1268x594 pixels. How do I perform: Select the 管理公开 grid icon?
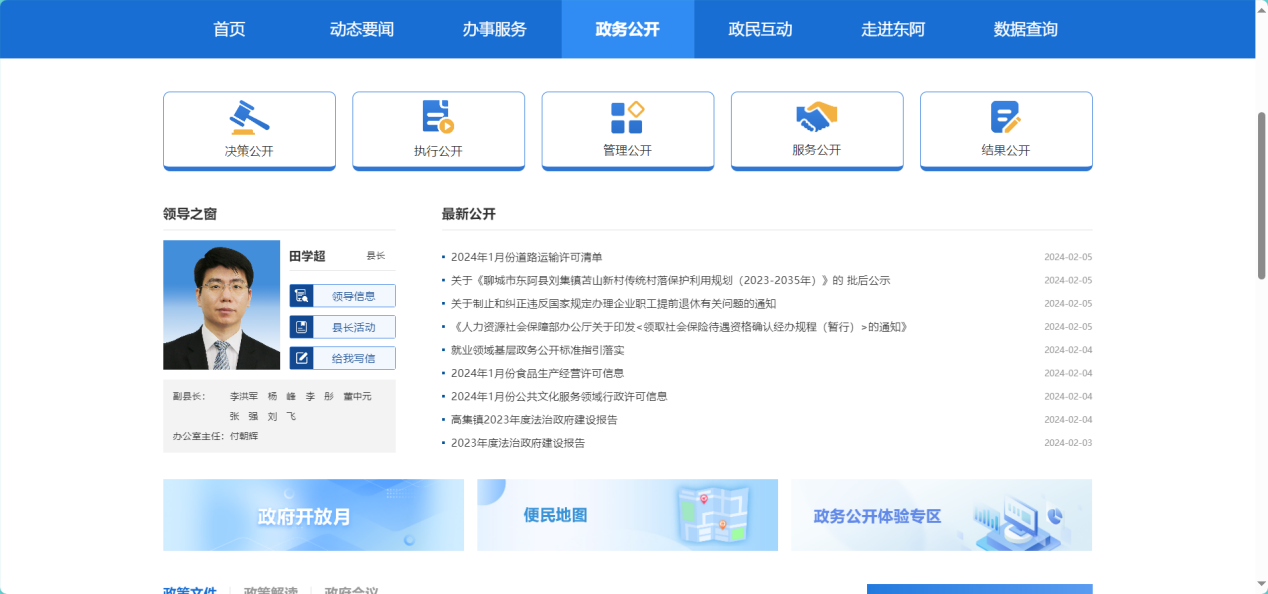627,117
